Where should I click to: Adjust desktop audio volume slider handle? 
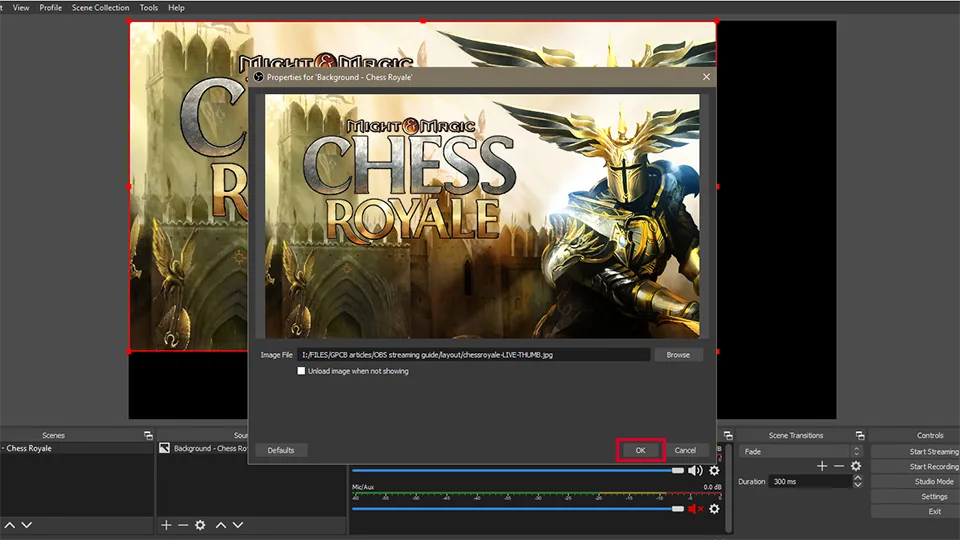[x=678, y=471]
